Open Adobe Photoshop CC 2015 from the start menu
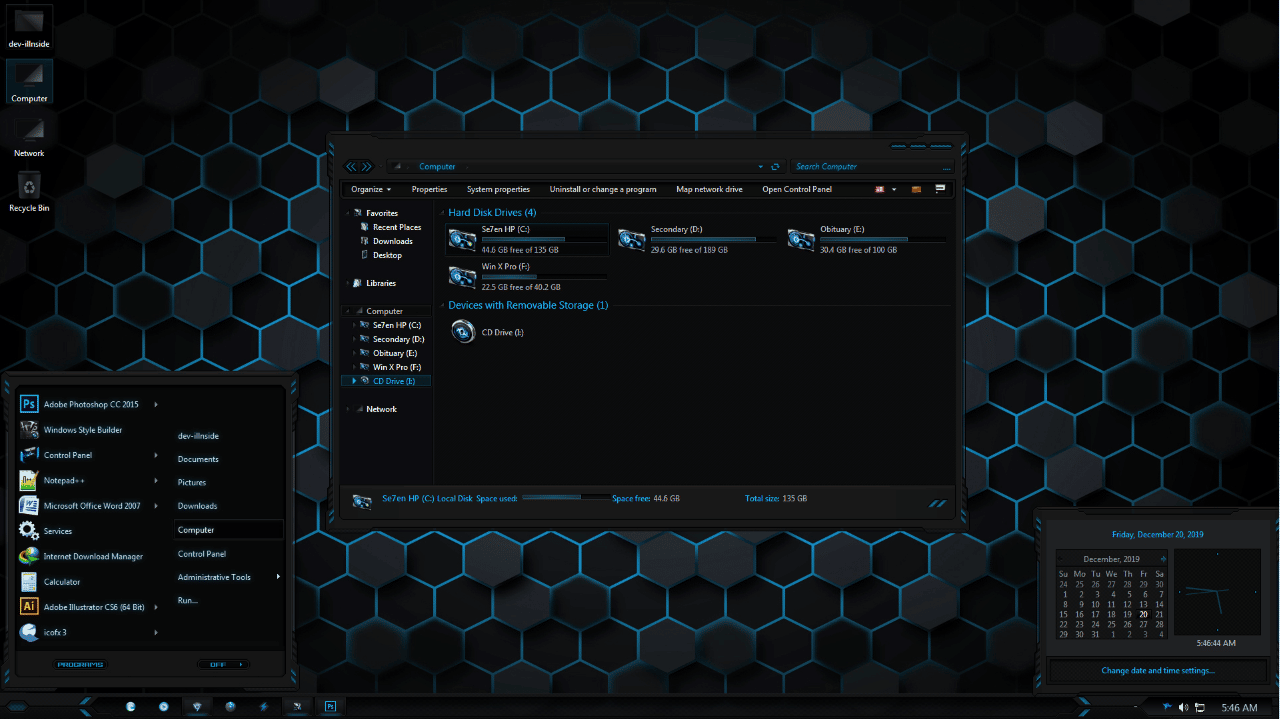Viewport: 1280px width, 719px height. point(90,404)
